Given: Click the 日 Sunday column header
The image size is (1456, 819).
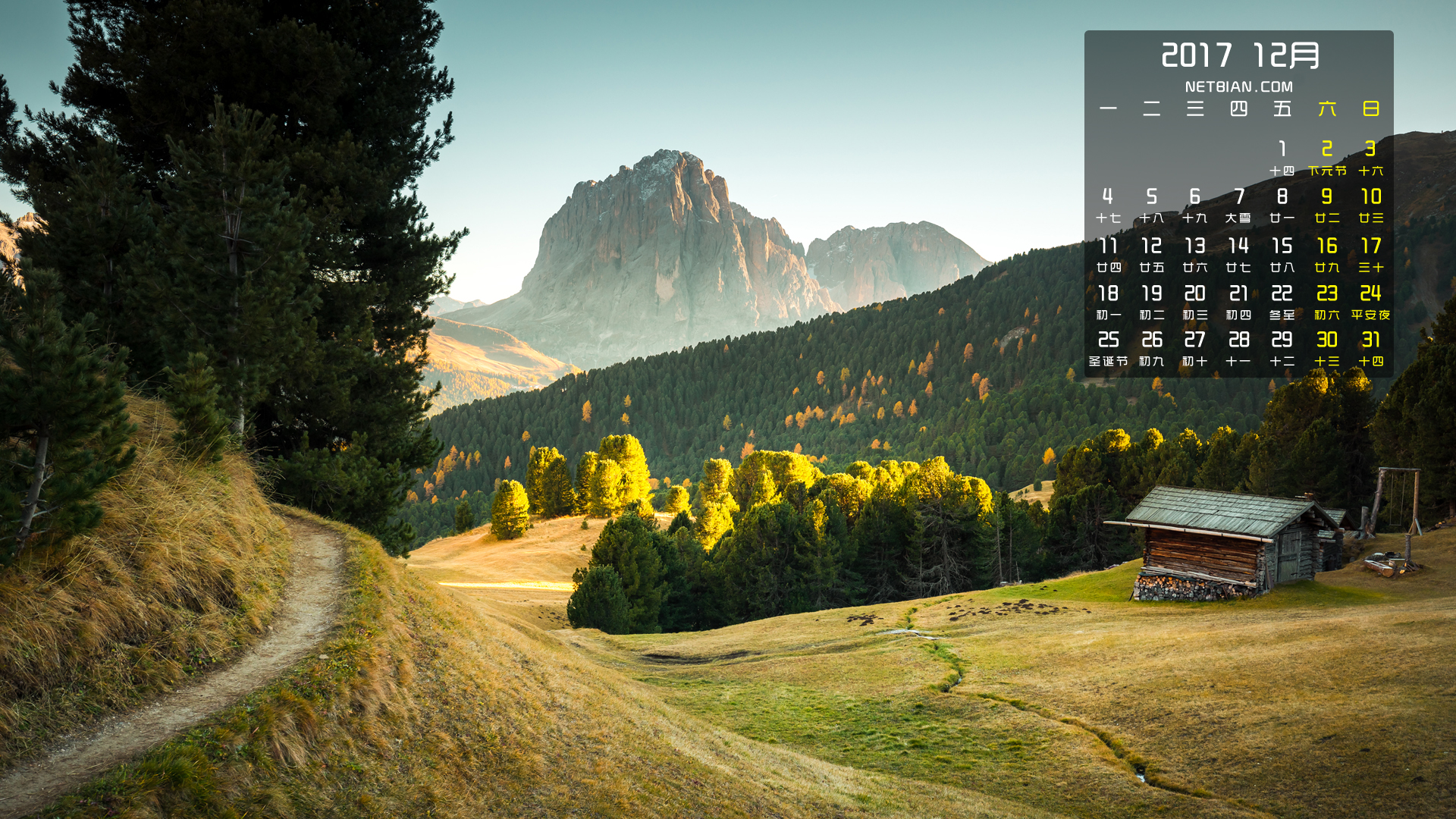Looking at the screenshot, I should tap(1370, 109).
